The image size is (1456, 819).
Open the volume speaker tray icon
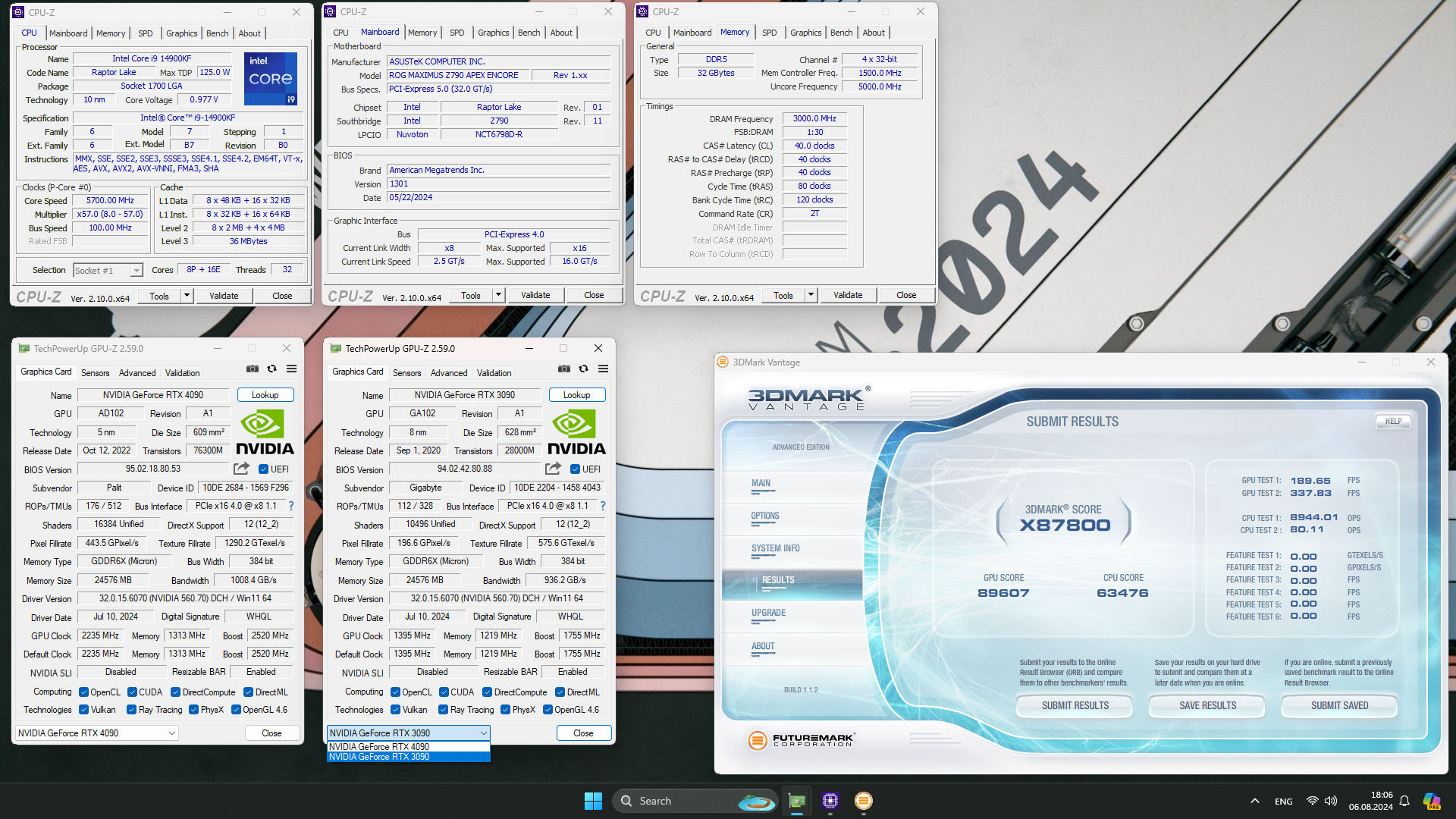click(x=1331, y=801)
